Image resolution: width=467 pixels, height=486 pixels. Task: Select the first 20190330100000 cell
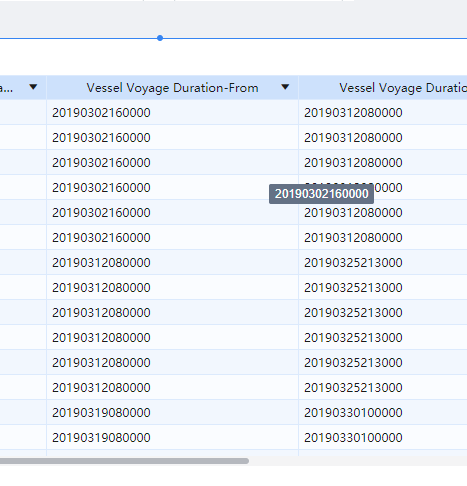click(x=383, y=413)
